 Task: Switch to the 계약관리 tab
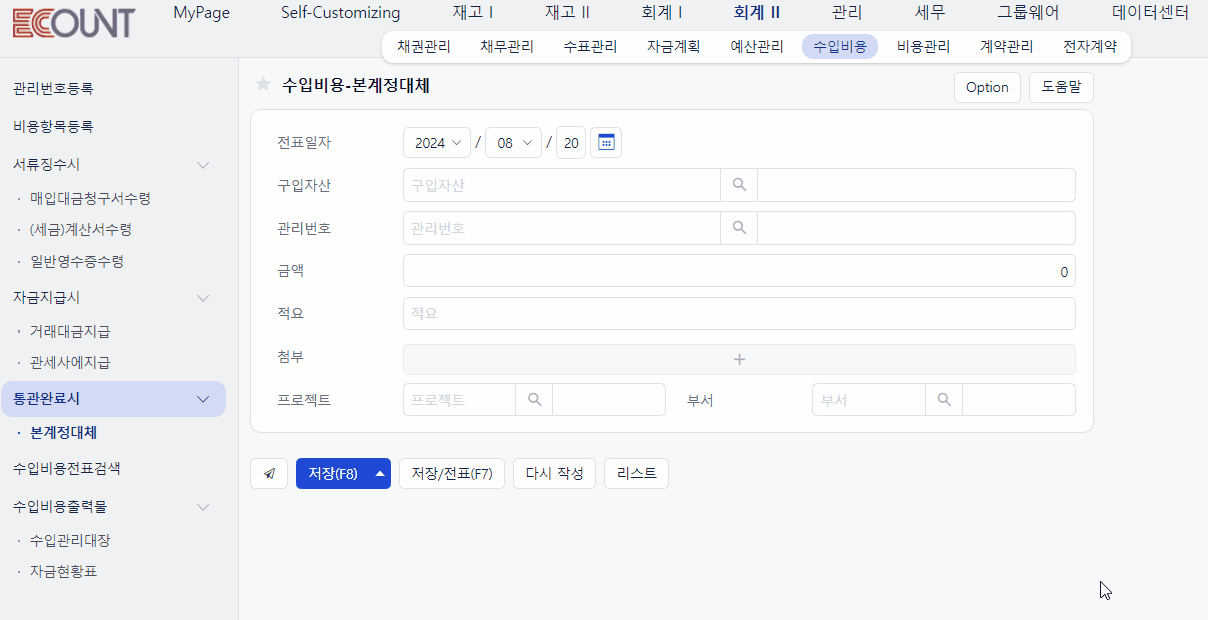[x=1006, y=47]
